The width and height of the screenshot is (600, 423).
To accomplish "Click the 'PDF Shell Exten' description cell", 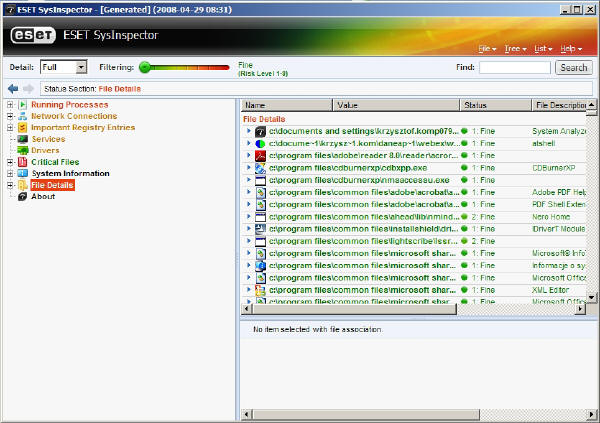I will pos(559,205).
